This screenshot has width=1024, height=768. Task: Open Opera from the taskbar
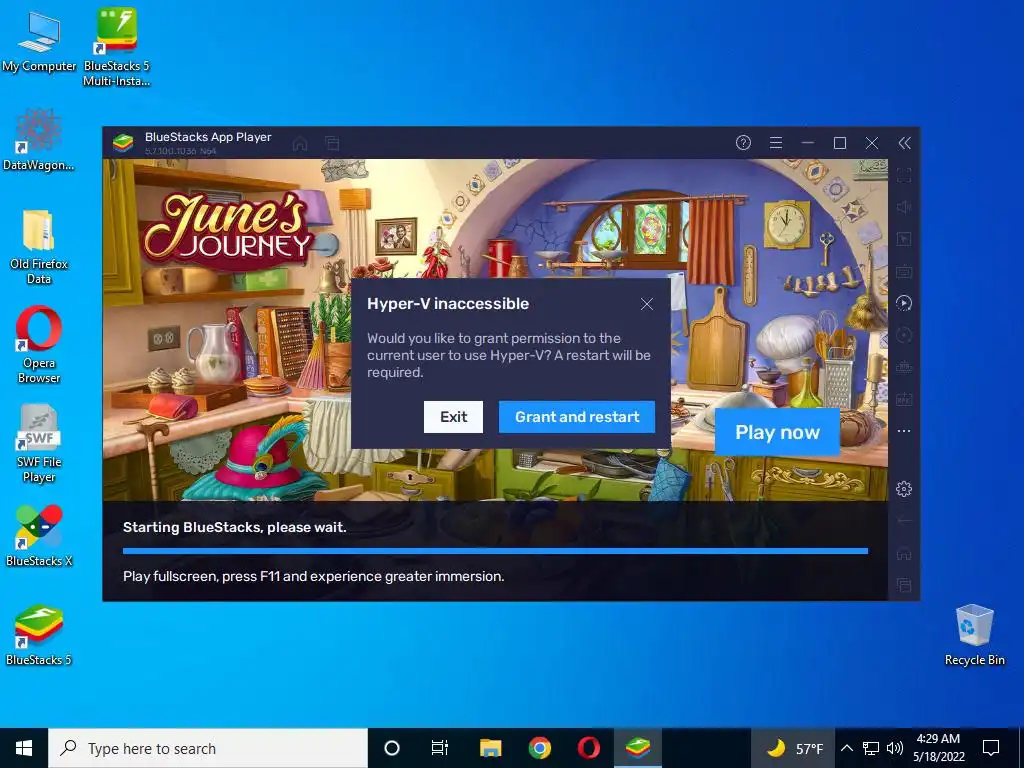(588, 748)
